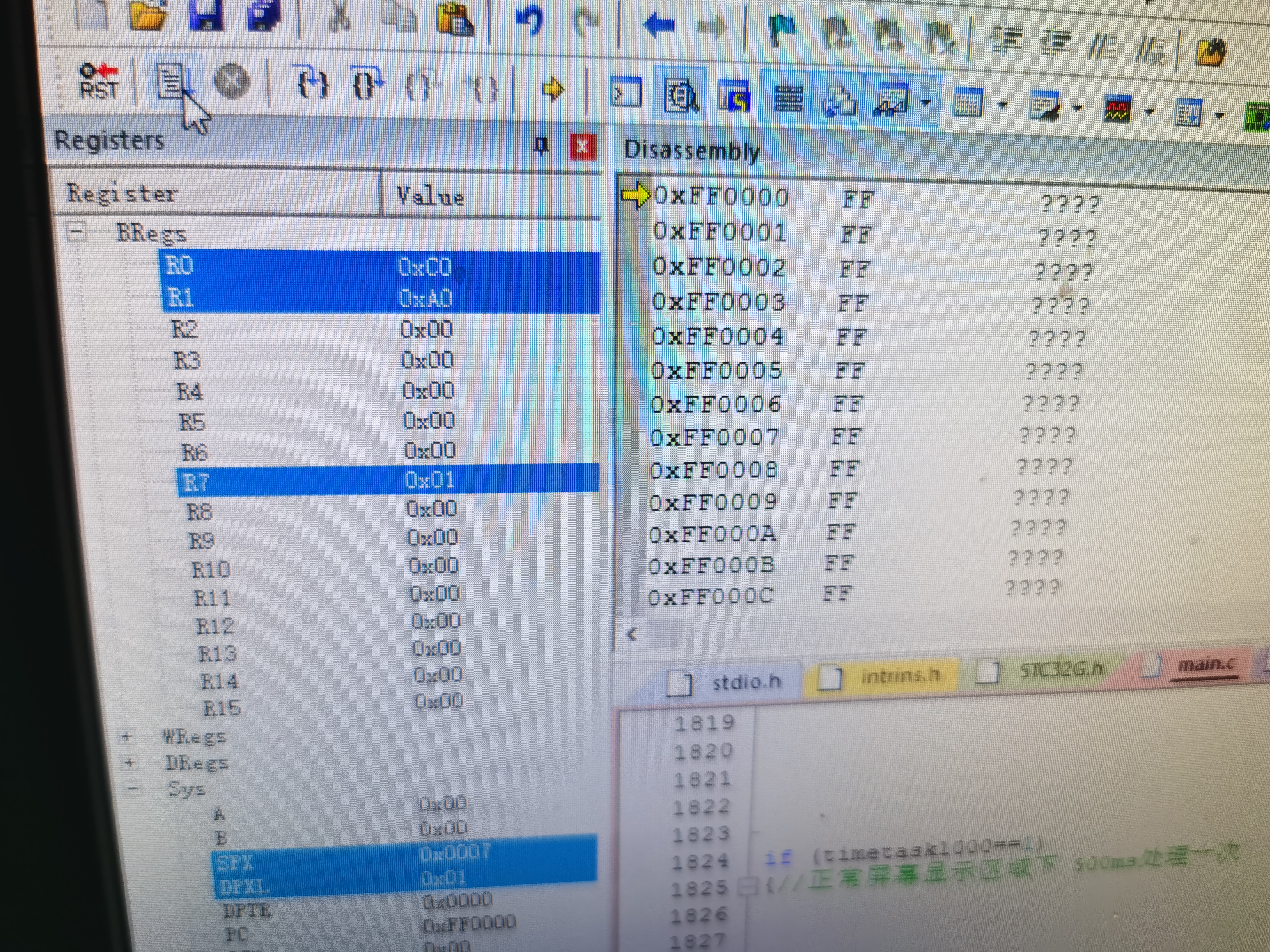
Task: Click the R2 value 0x00 cell
Action: click(426, 330)
